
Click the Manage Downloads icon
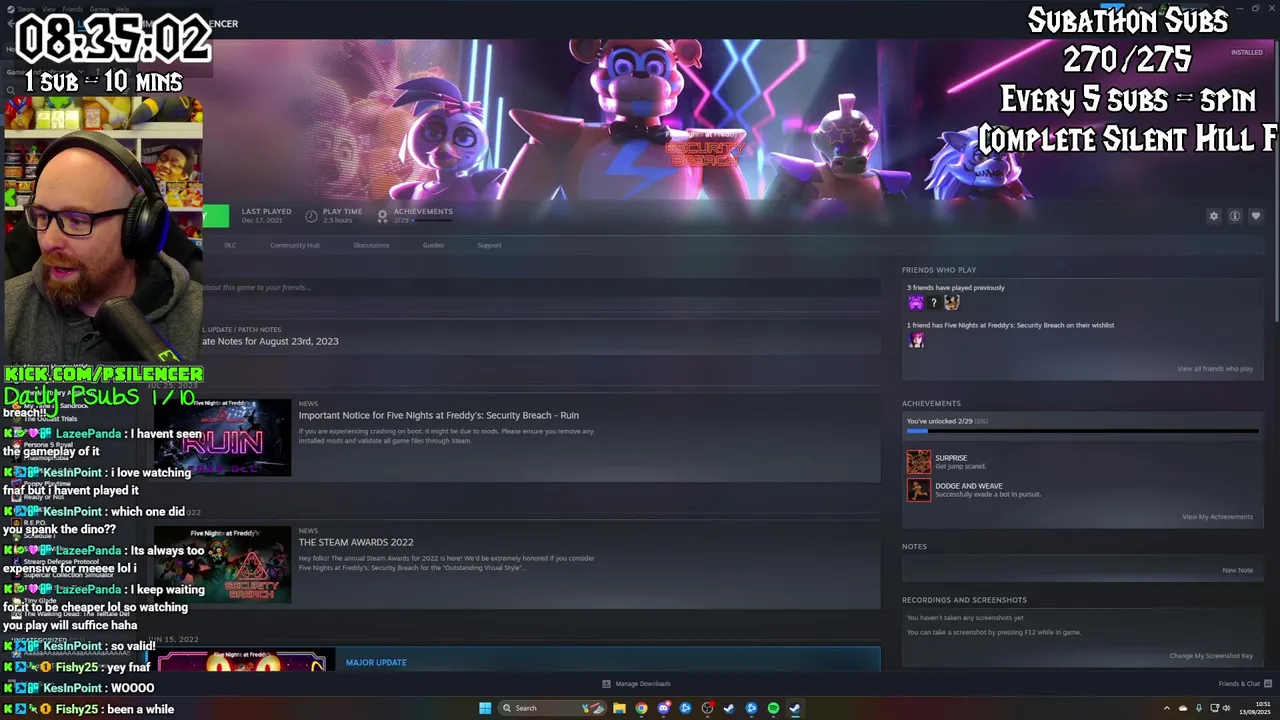[x=606, y=684]
